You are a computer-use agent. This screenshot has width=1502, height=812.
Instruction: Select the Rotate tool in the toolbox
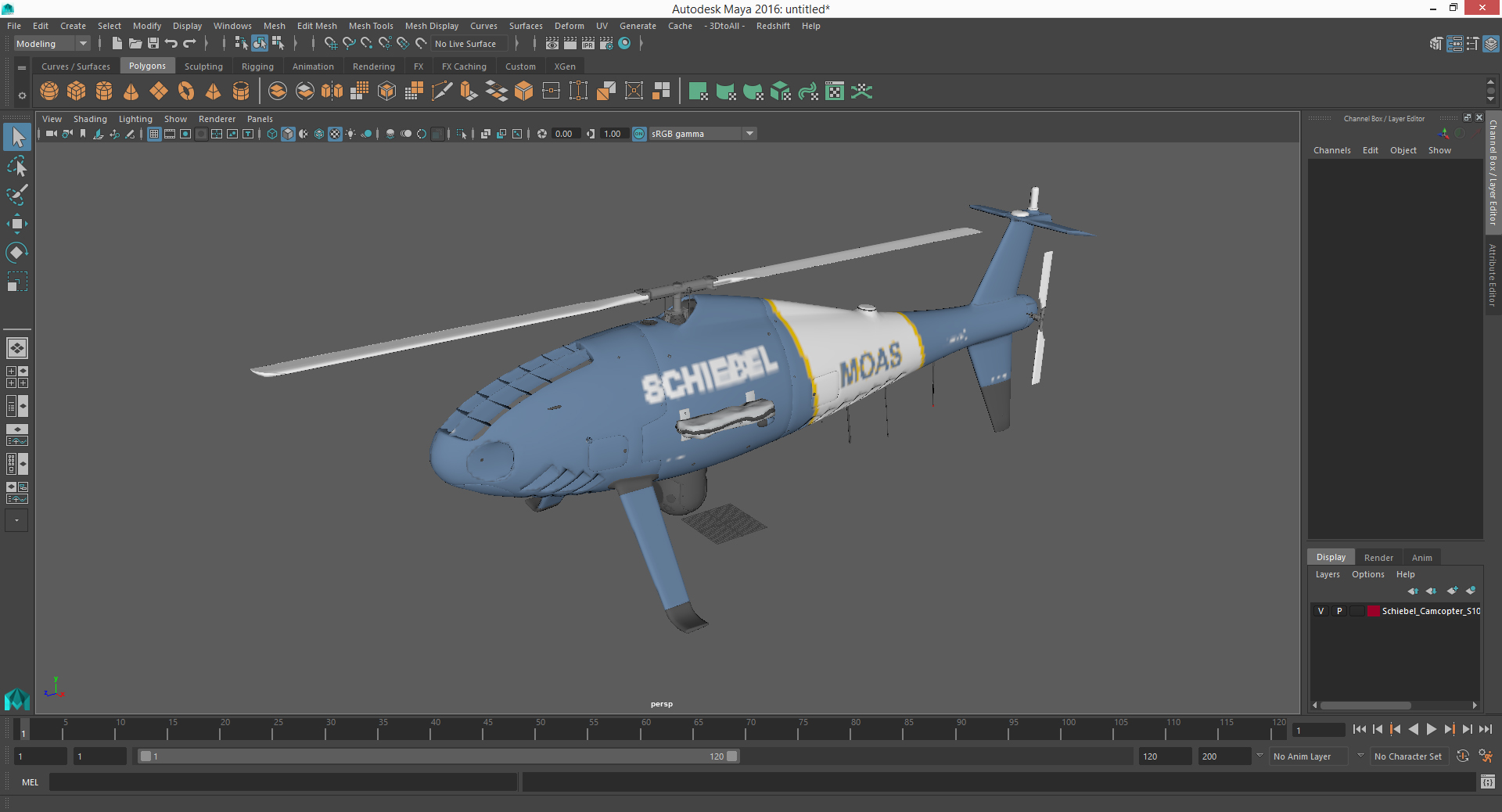pos(17,253)
